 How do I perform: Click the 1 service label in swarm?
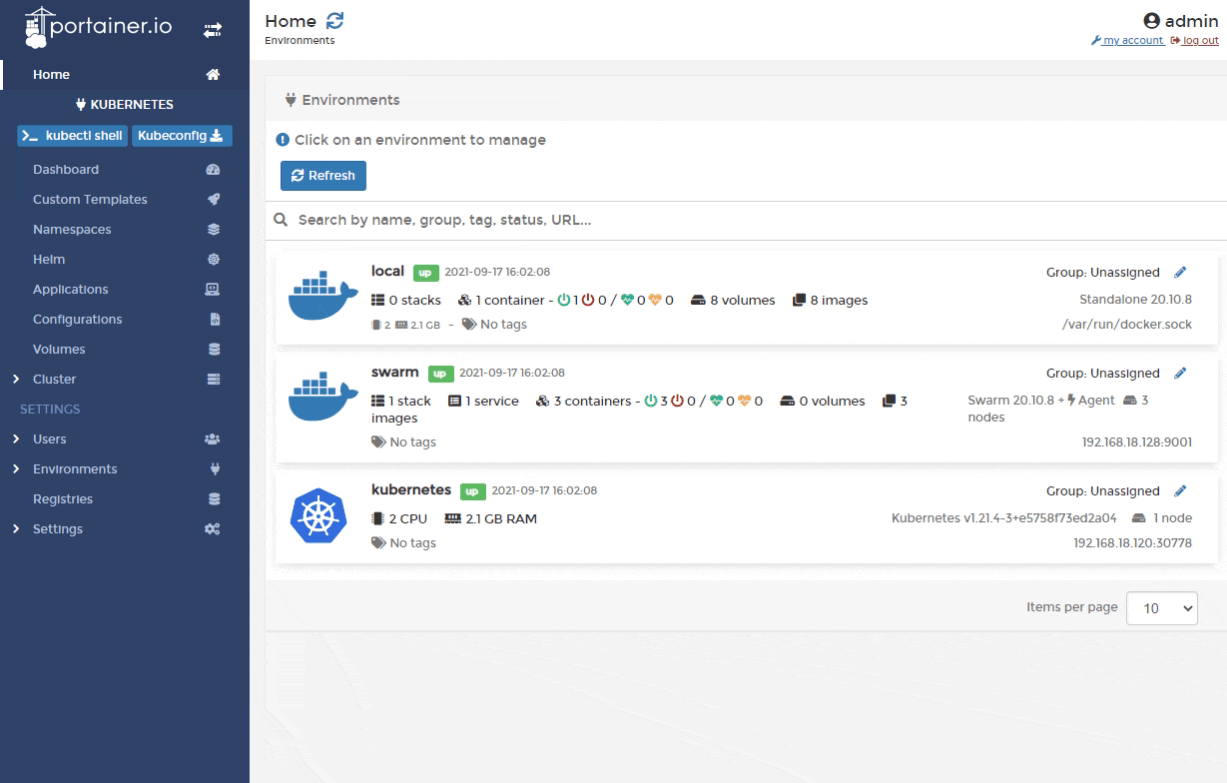coord(484,401)
